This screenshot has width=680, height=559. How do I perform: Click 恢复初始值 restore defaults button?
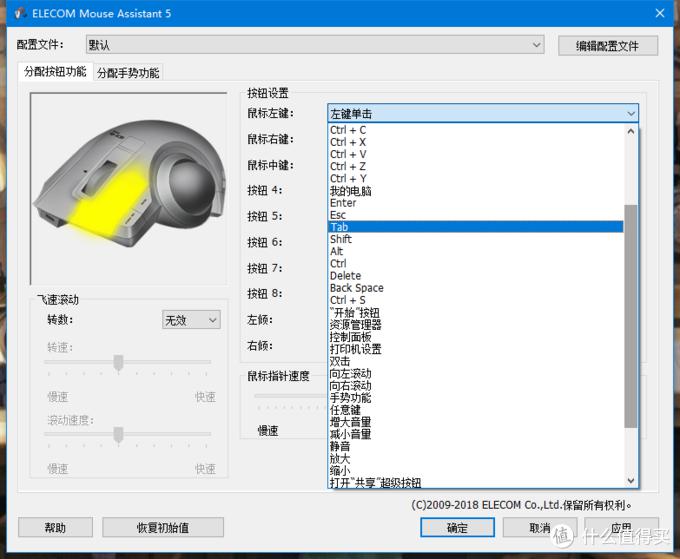[x=163, y=527]
